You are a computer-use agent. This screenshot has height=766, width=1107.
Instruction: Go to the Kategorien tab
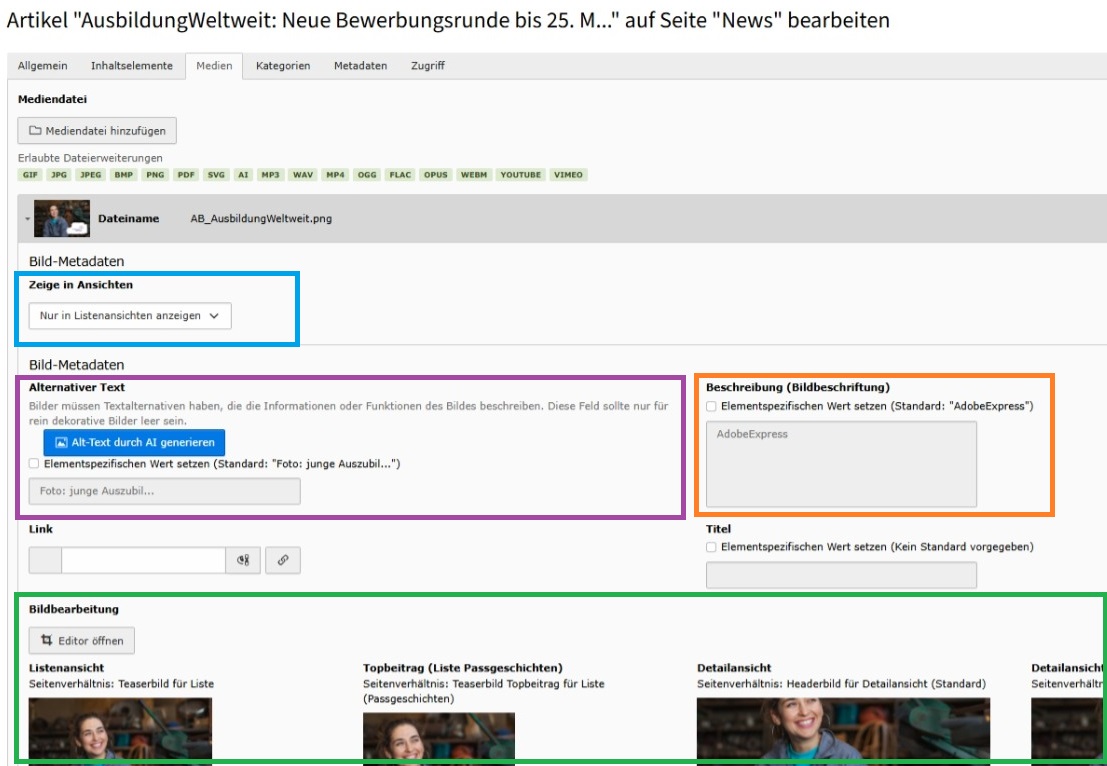point(283,66)
